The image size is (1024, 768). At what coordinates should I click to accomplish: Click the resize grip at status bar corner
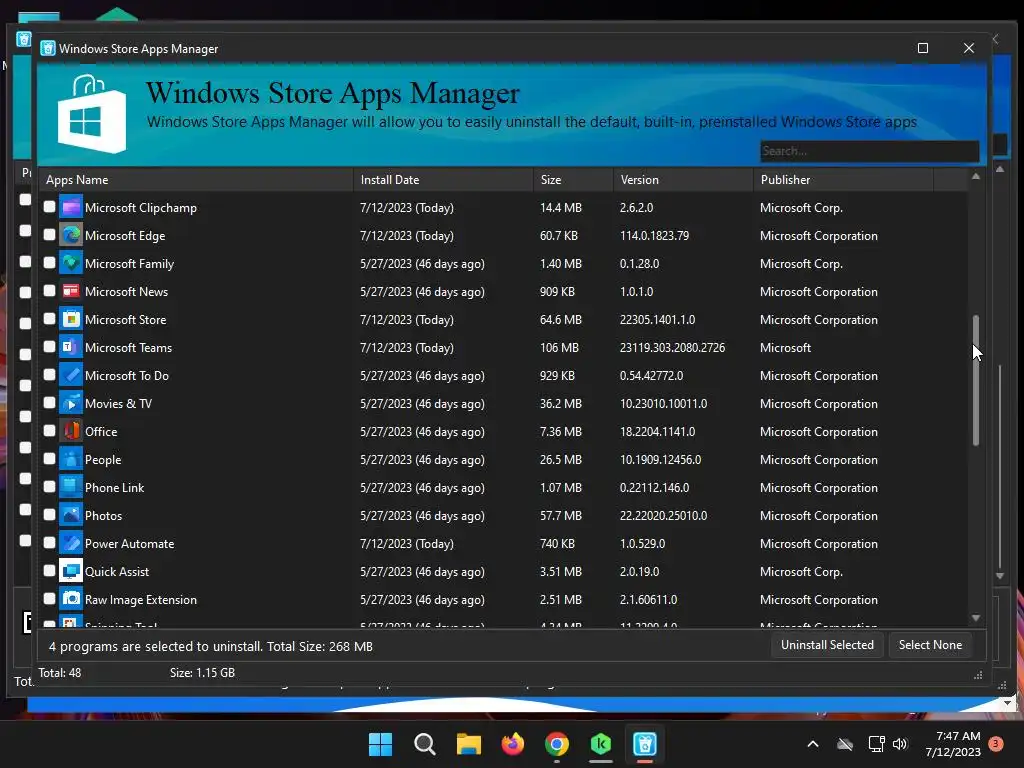(x=978, y=676)
